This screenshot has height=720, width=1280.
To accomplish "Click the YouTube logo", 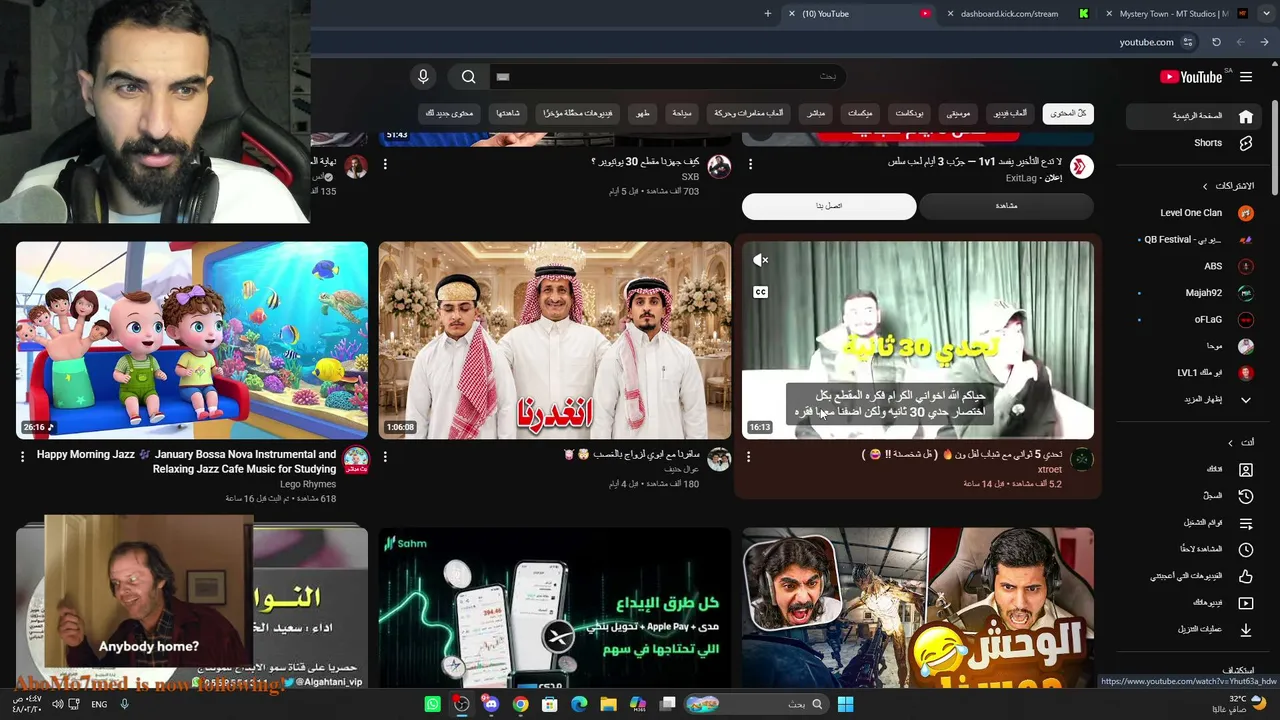I will coord(1191,77).
